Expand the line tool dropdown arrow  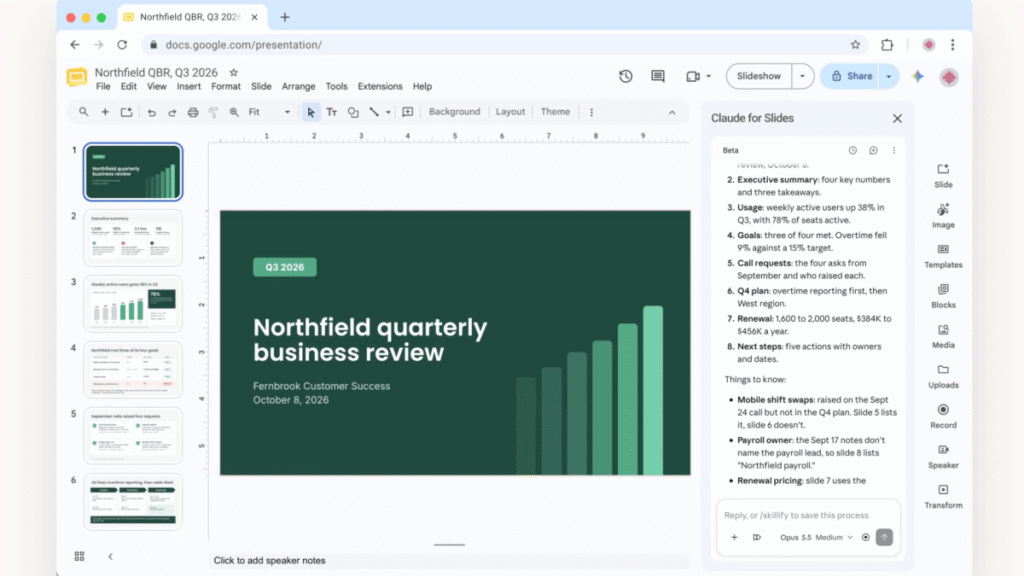[x=388, y=112]
